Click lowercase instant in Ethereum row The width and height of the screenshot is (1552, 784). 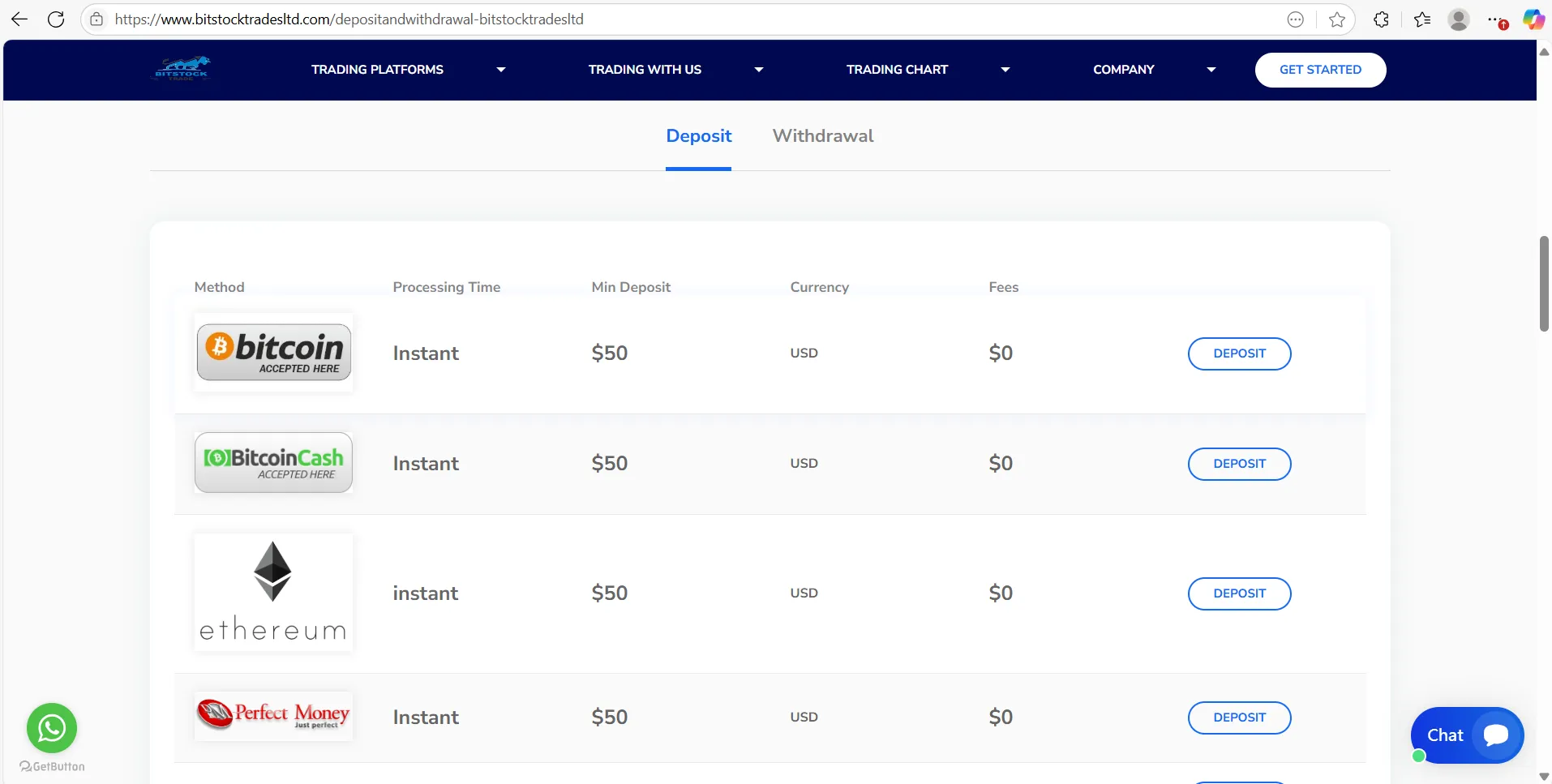[x=426, y=593]
